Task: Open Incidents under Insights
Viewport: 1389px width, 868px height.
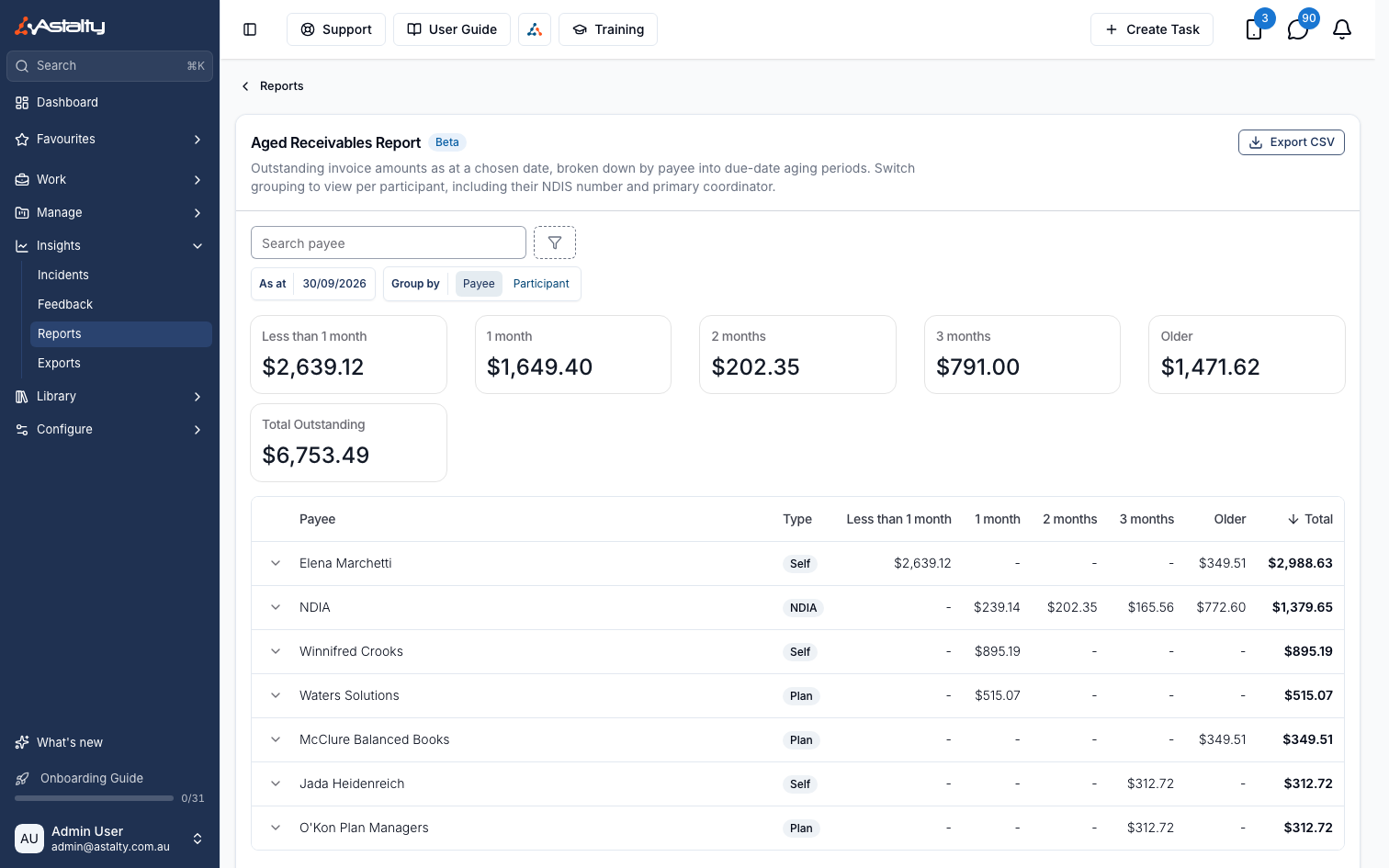Action: (x=121, y=275)
